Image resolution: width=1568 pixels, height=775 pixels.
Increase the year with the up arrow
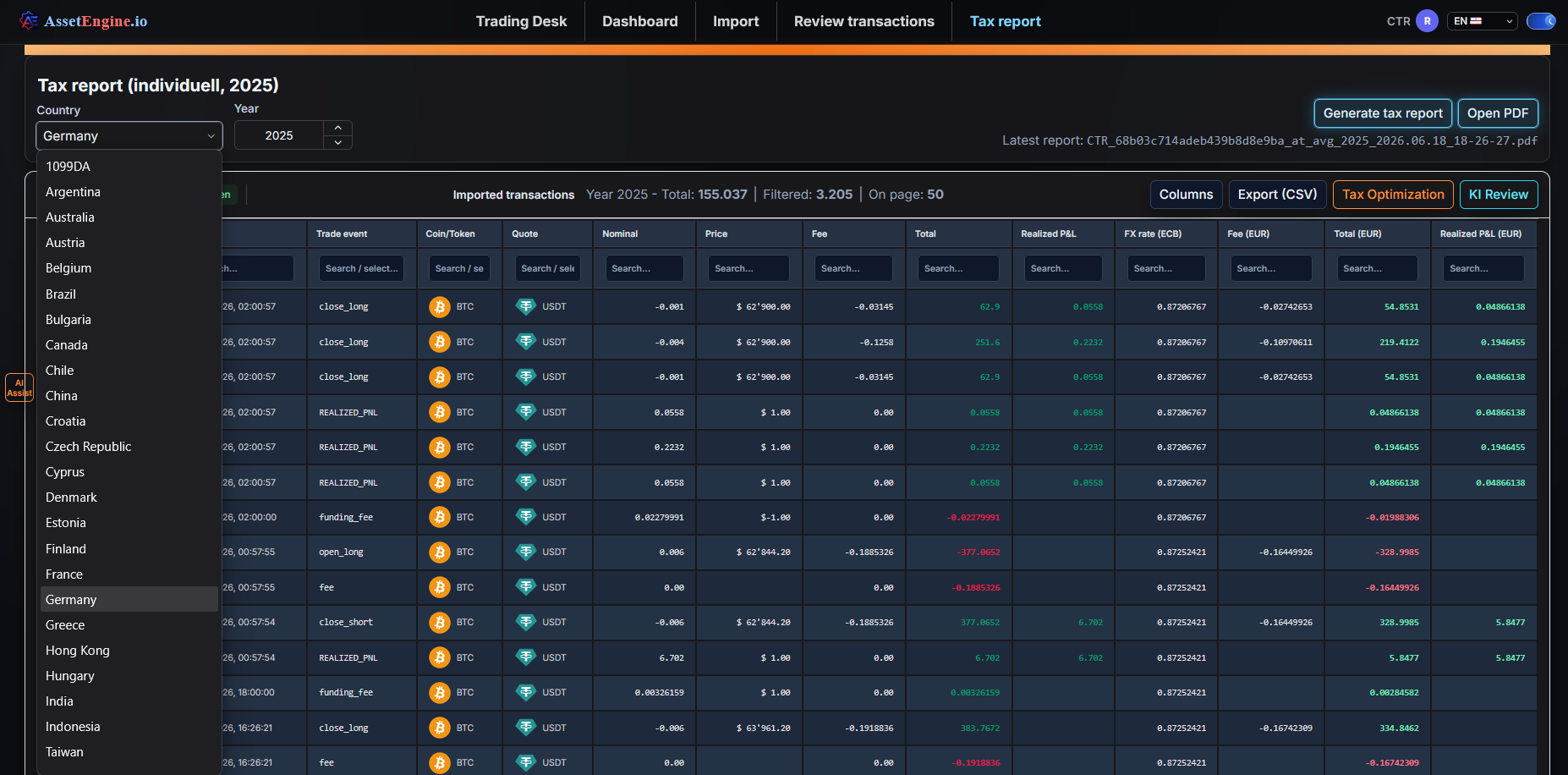tap(338, 128)
